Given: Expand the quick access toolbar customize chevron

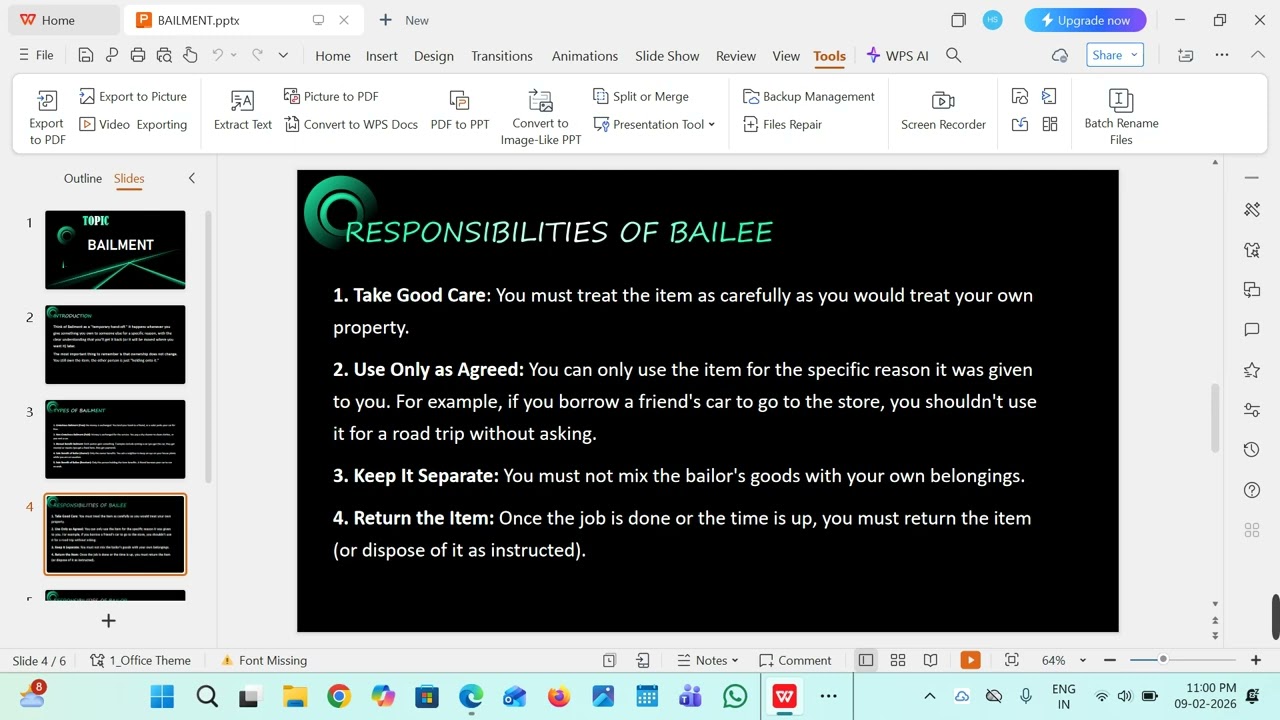Looking at the screenshot, I should pyautogui.click(x=283, y=56).
